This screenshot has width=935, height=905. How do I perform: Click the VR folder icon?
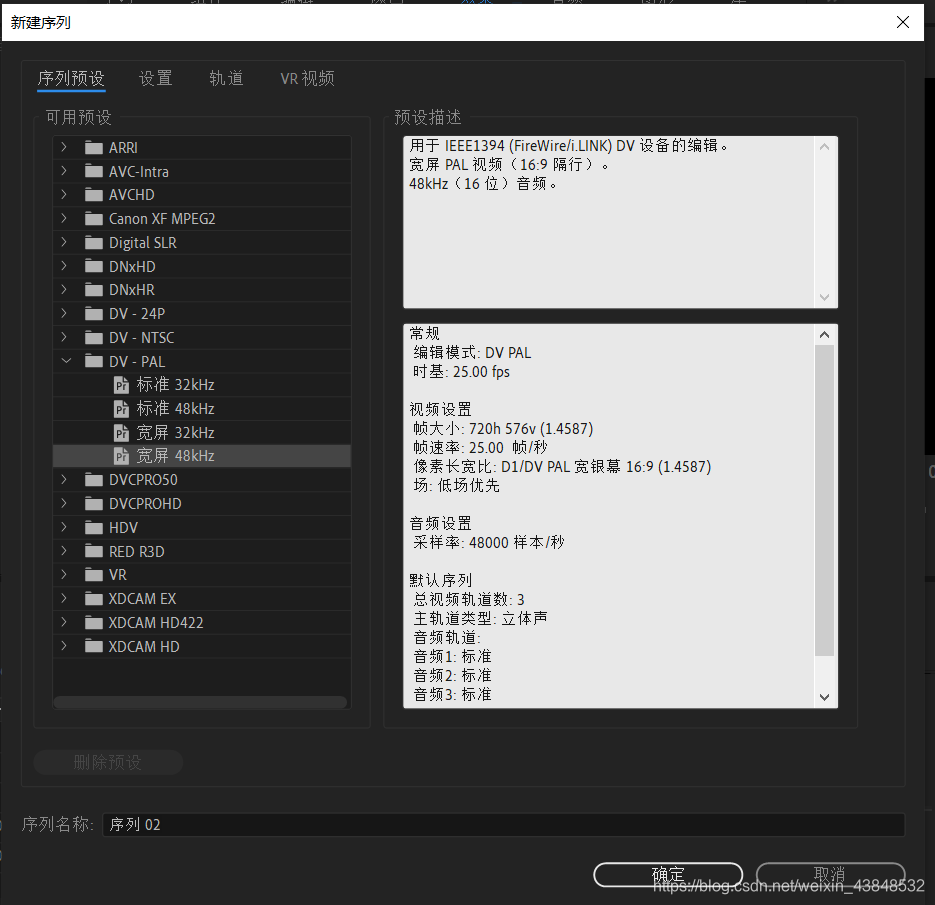click(x=94, y=575)
